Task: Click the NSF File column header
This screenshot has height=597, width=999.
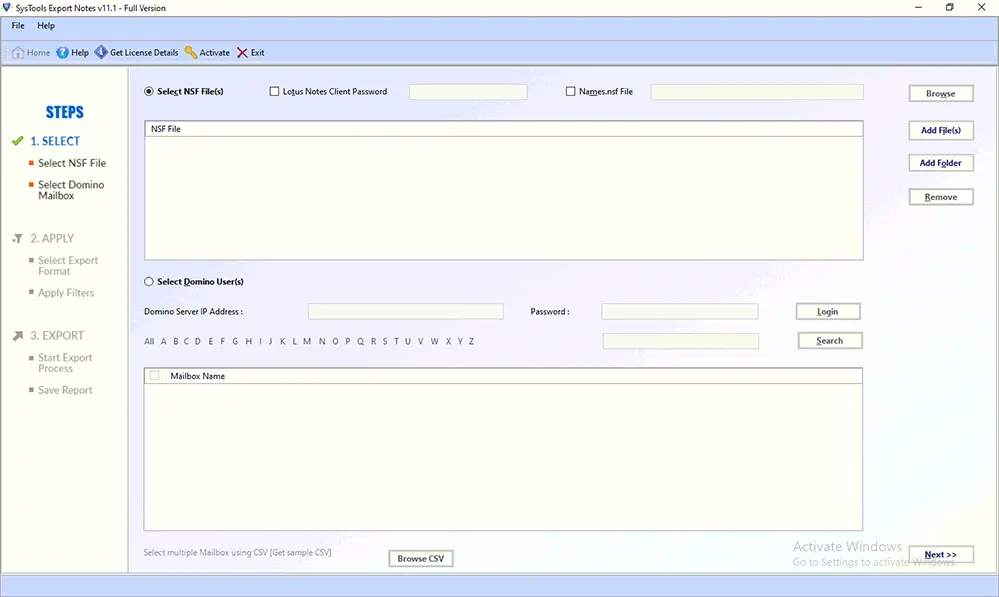Action: click(x=503, y=129)
